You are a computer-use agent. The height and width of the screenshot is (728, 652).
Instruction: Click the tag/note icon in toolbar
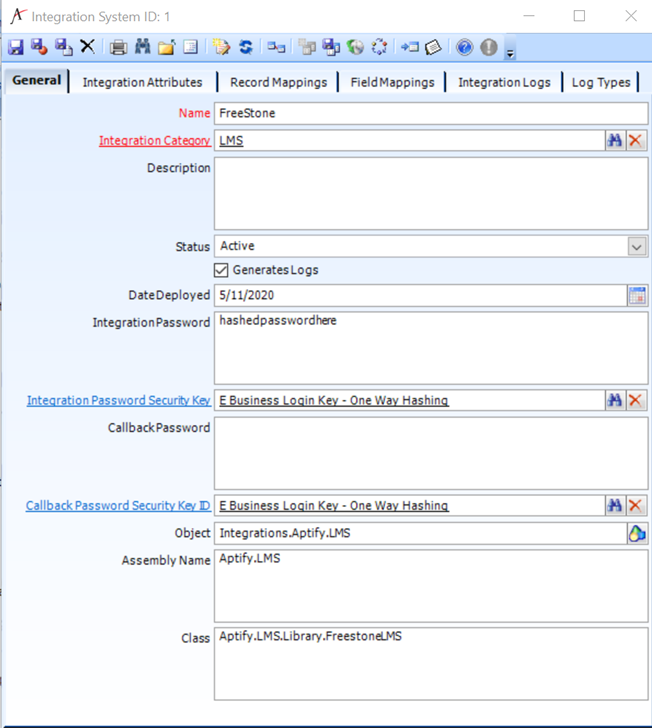click(x=433, y=47)
